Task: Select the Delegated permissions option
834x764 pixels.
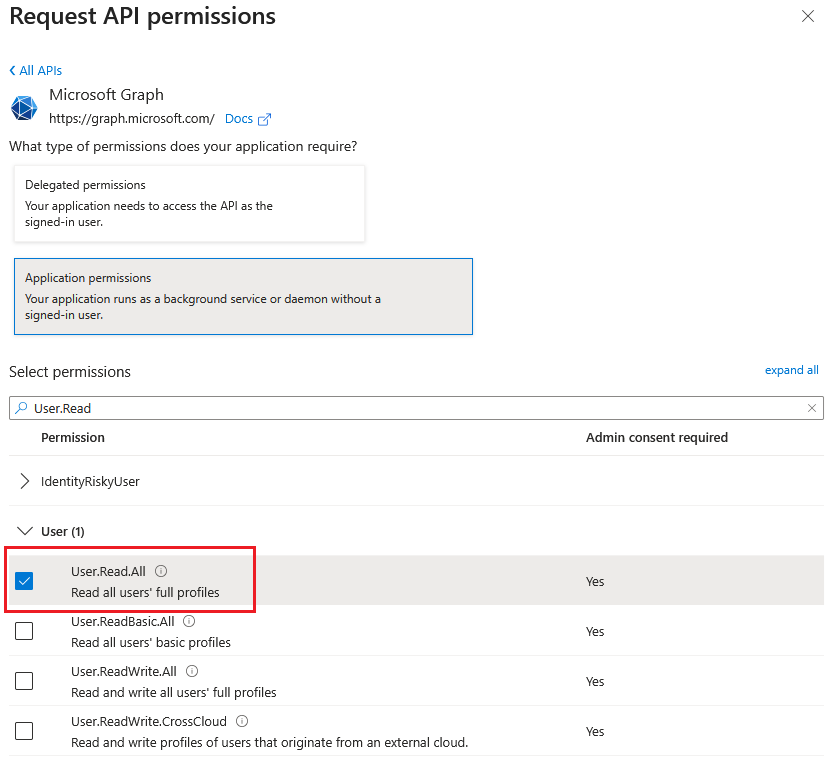Action: (x=189, y=204)
